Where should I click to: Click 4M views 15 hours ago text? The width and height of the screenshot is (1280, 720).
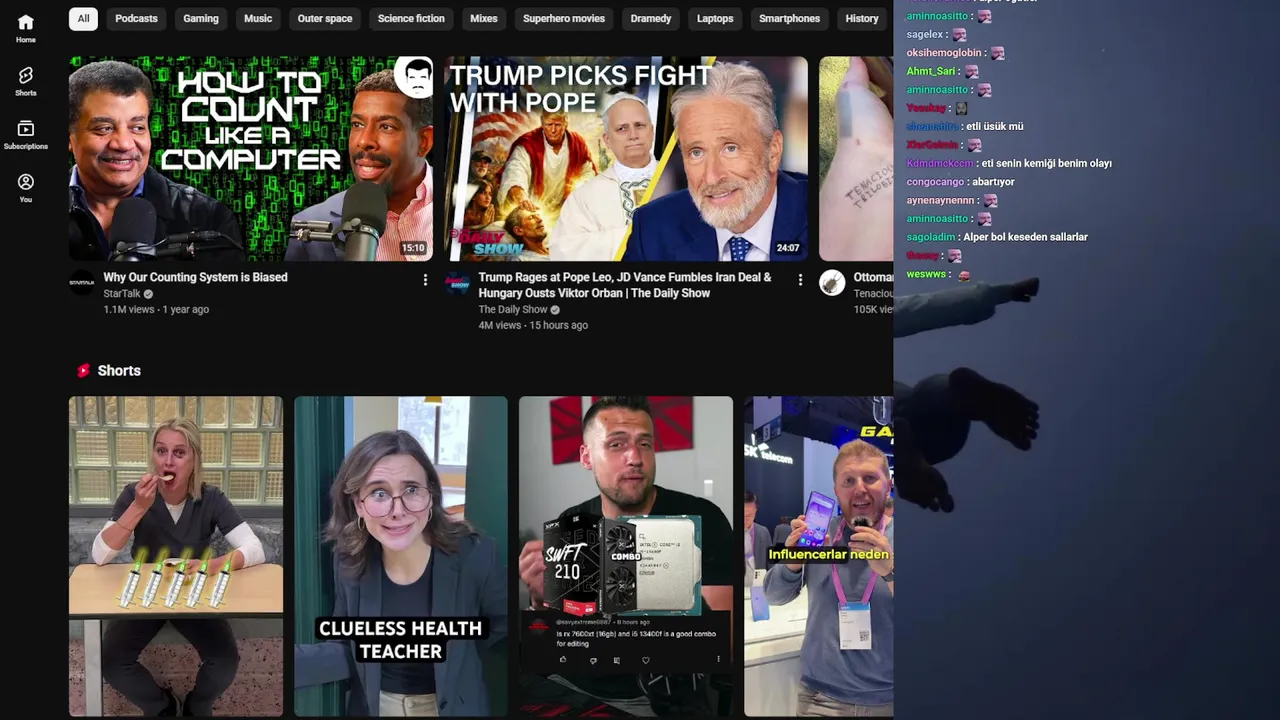tap(533, 326)
